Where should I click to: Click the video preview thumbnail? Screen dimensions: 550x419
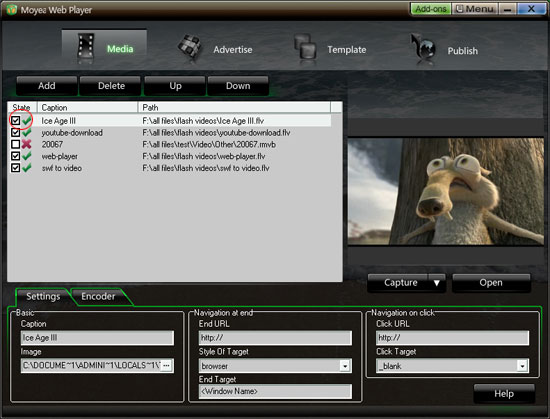tap(445, 191)
